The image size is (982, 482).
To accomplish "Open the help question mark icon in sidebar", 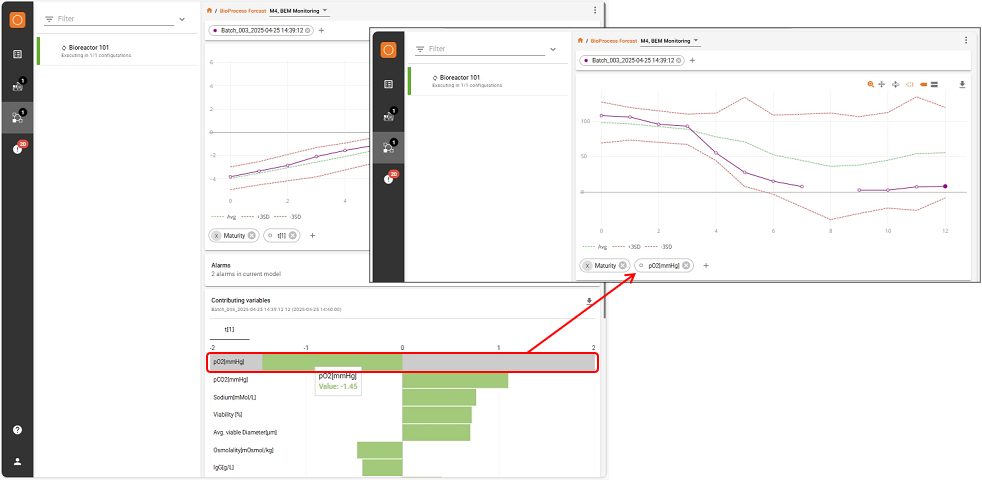I will (17, 429).
